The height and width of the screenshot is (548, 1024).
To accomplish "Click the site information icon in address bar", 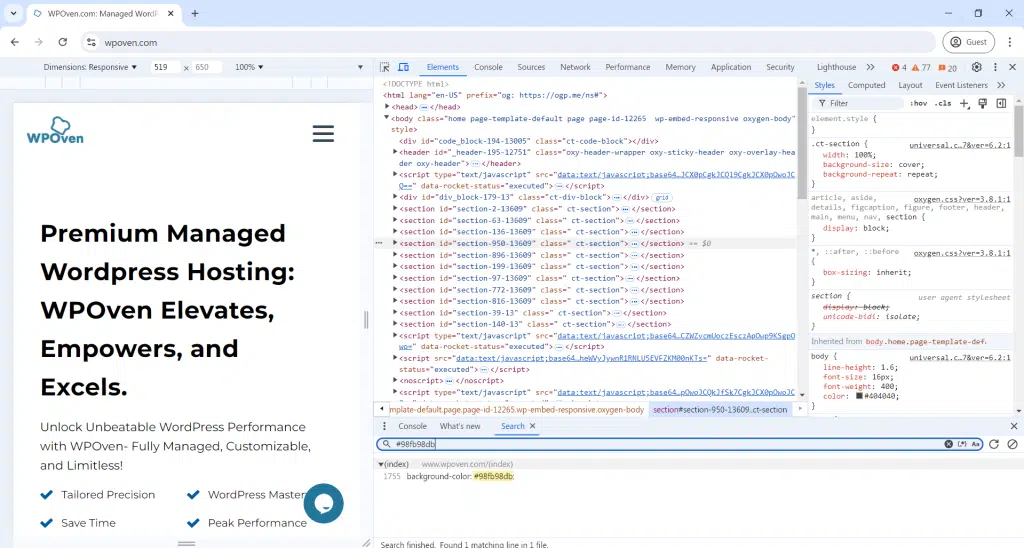I will (x=91, y=42).
